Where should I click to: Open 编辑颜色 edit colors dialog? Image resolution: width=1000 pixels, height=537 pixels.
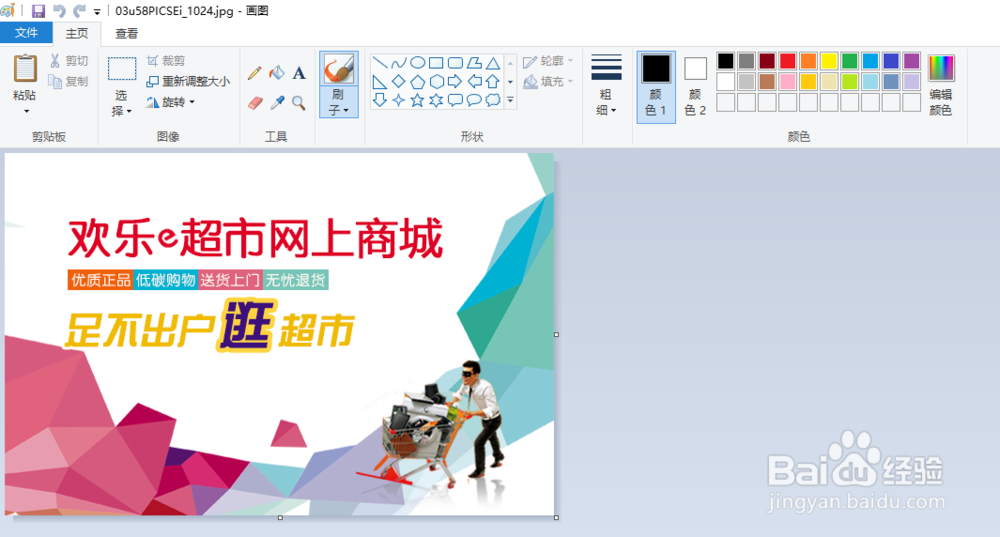pyautogui.click(x=941, y=85)
